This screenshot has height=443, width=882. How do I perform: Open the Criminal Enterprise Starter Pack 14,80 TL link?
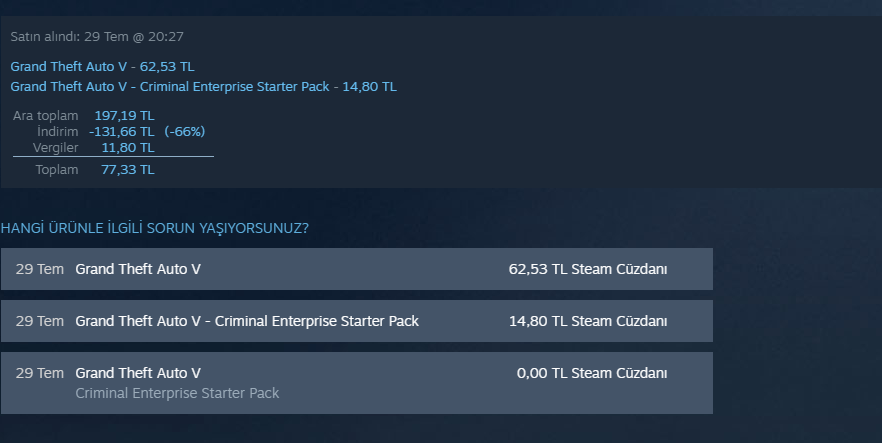point(203,87)
